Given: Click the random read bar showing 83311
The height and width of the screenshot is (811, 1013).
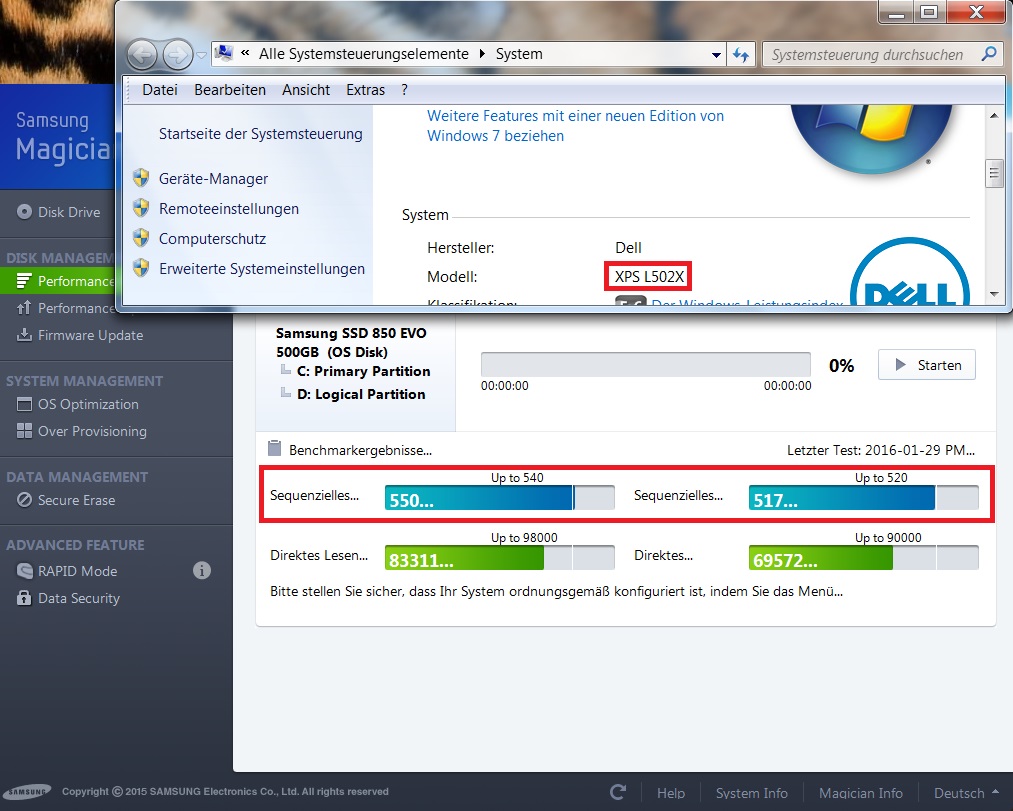Looking at the screenshot, I should click(499, 558).
